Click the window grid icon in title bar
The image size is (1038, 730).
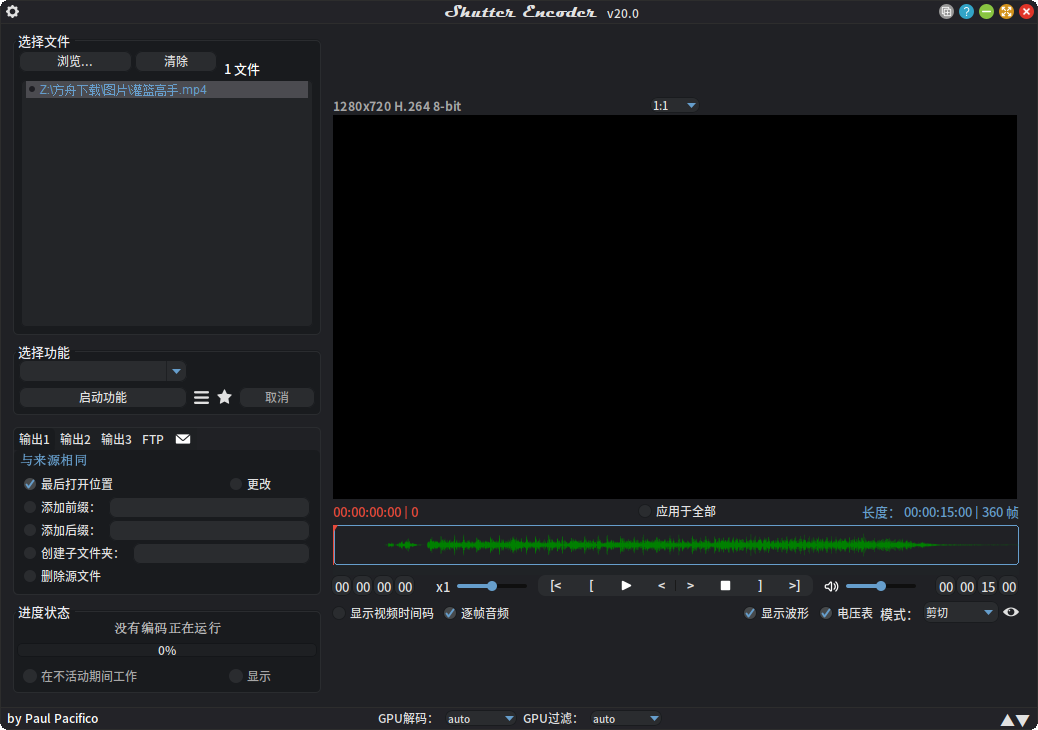click(x=946, y=11)
